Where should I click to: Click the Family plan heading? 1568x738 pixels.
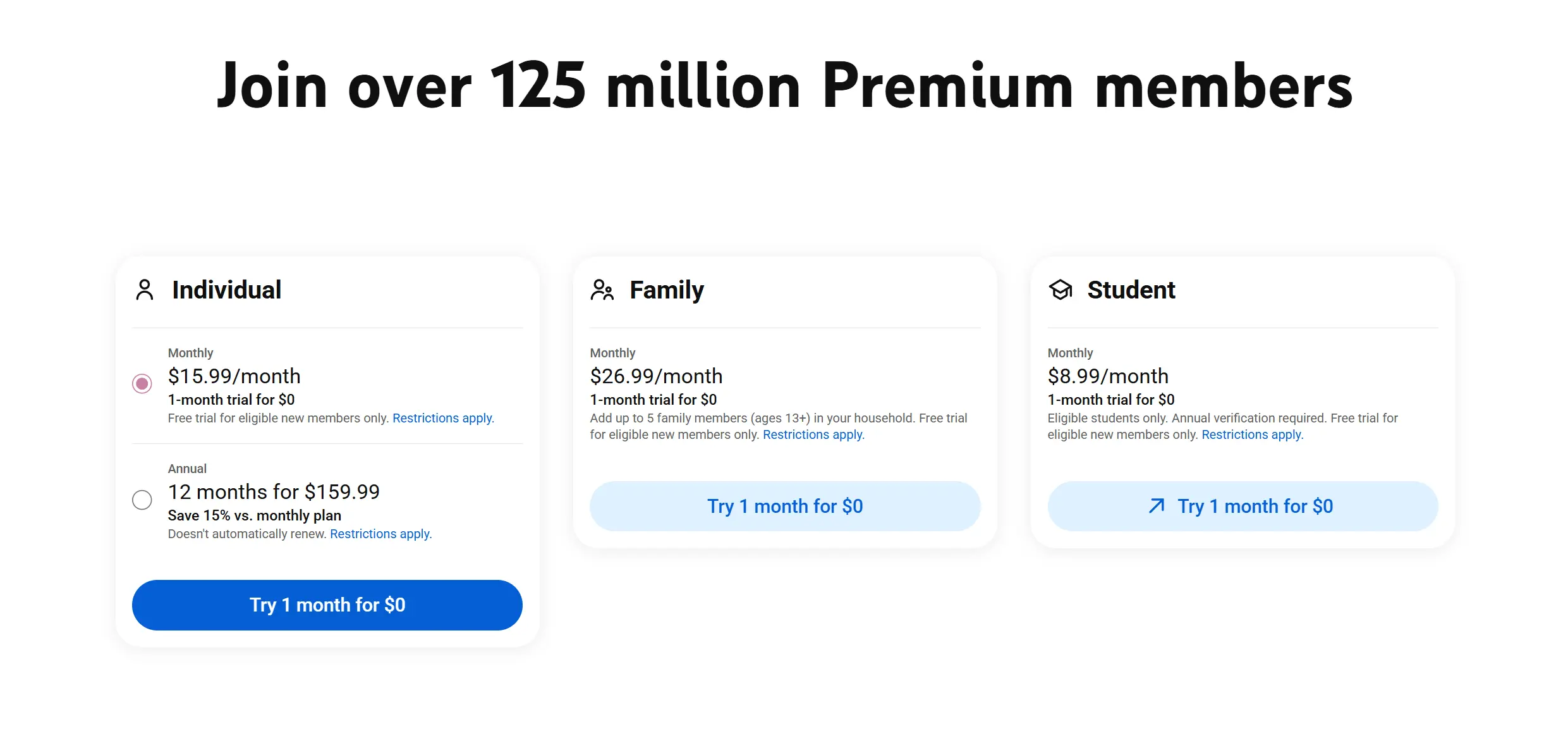point(667,290)
